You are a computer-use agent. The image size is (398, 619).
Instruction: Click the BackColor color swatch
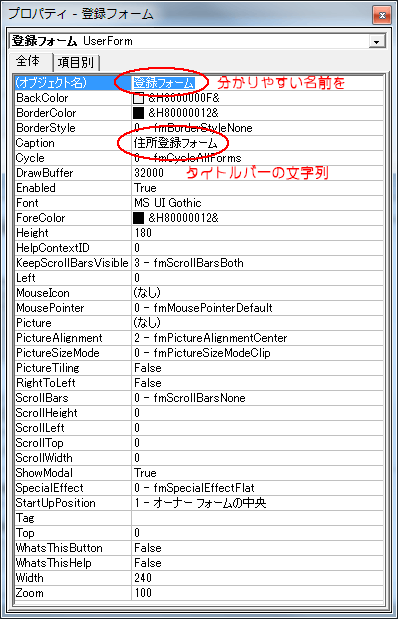point(138,98)
